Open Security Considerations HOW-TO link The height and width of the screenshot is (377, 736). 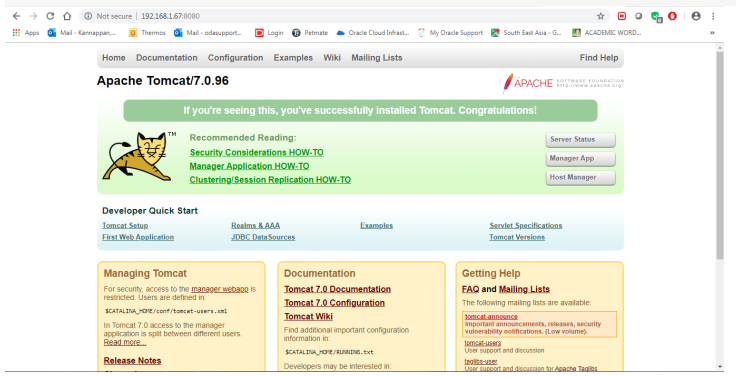257,153
